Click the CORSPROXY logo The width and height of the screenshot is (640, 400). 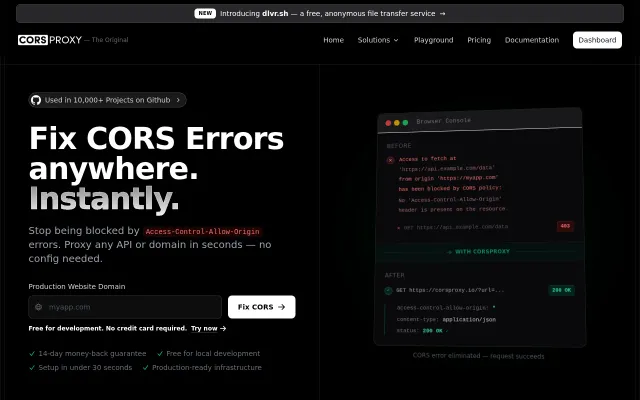(50, 40)
